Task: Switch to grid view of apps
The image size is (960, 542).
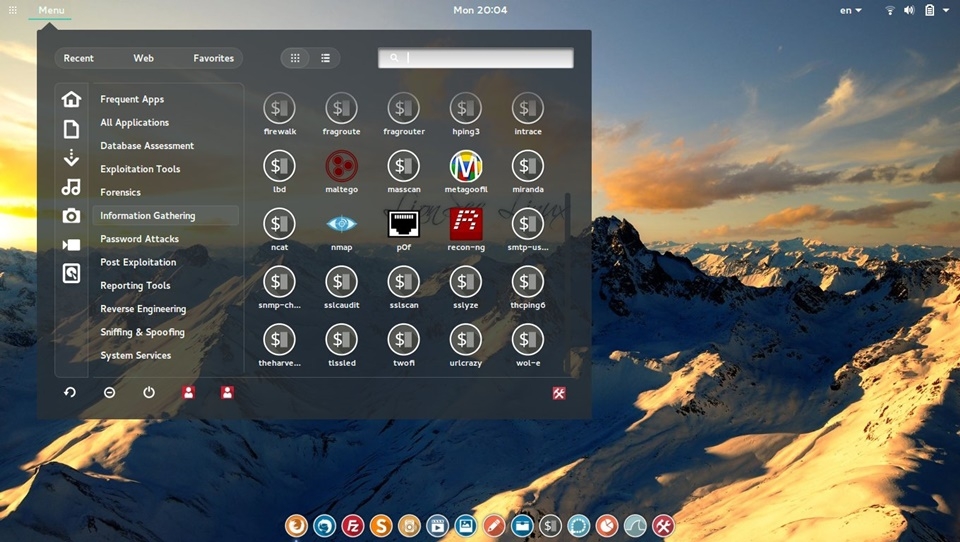Action: click(x=295, y=58)
